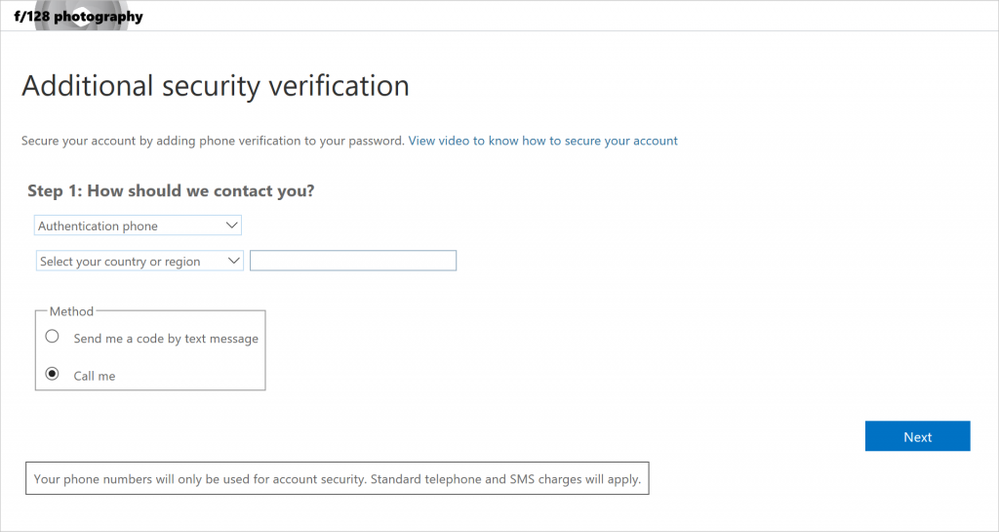The height and width of the screenshot is (532, 999).
Task: Click the "Additional security verification" heading
Action: [215, 86]
